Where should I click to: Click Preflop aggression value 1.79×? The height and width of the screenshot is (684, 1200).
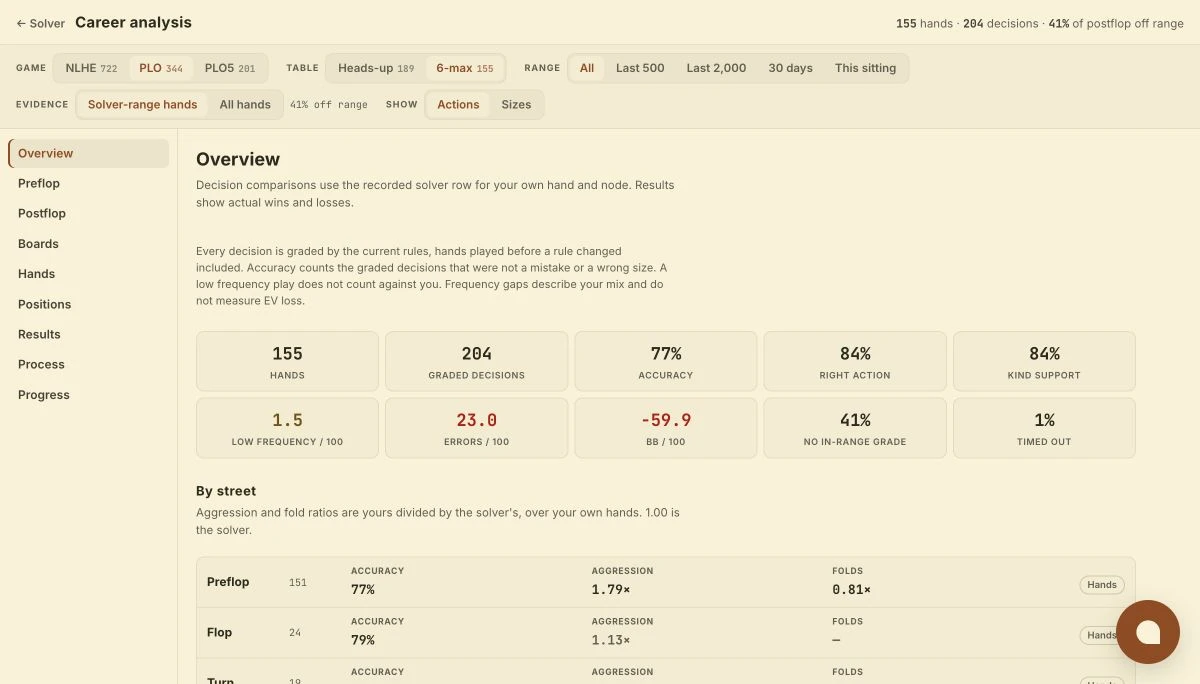click(x=610, y=590)
